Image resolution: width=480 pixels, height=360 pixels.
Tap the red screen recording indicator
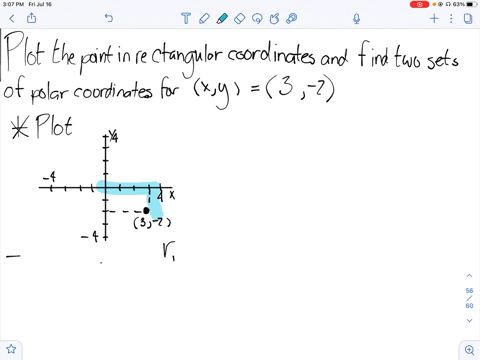tap(419, 4)
